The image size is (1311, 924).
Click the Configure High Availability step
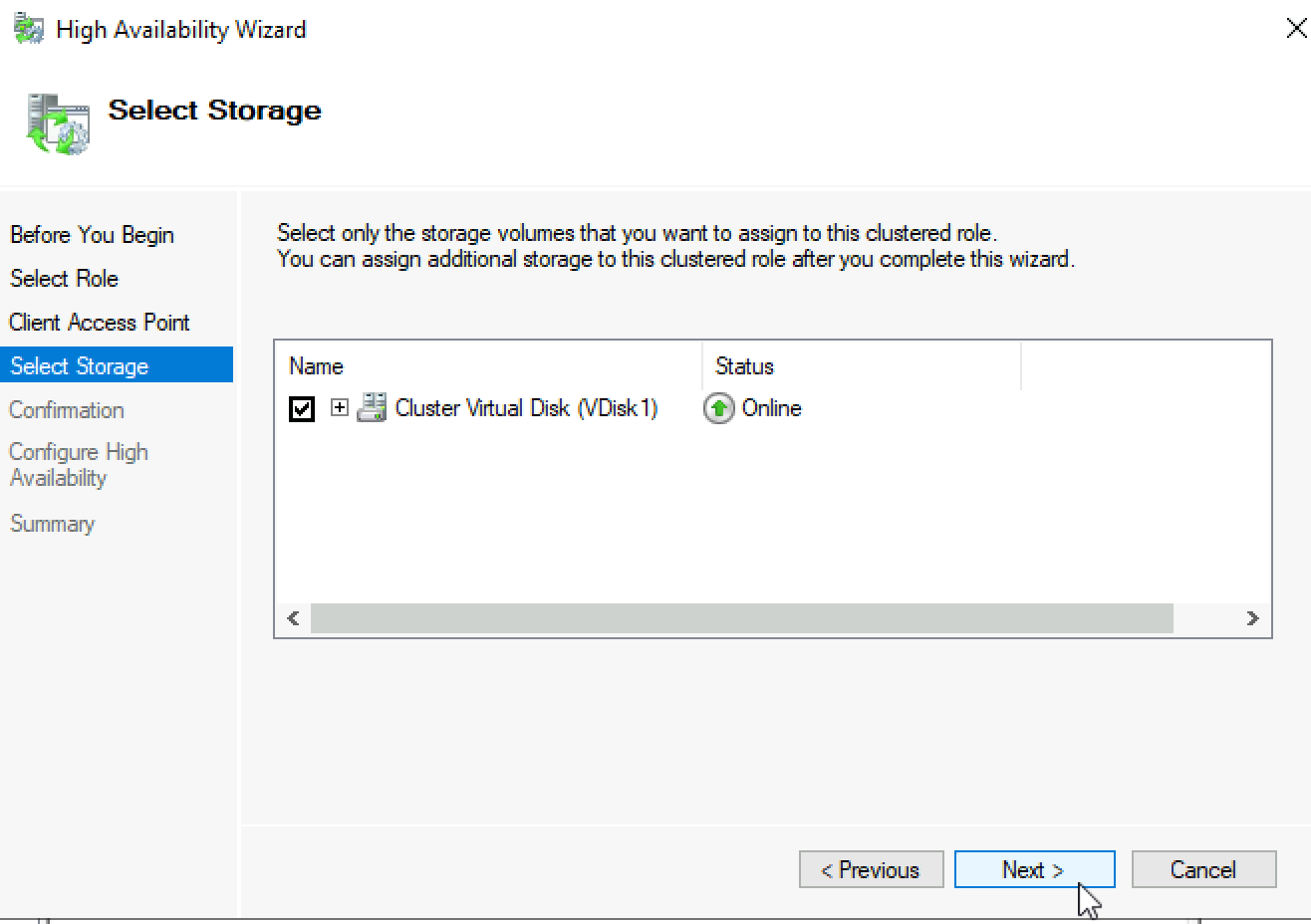(79, 465)
